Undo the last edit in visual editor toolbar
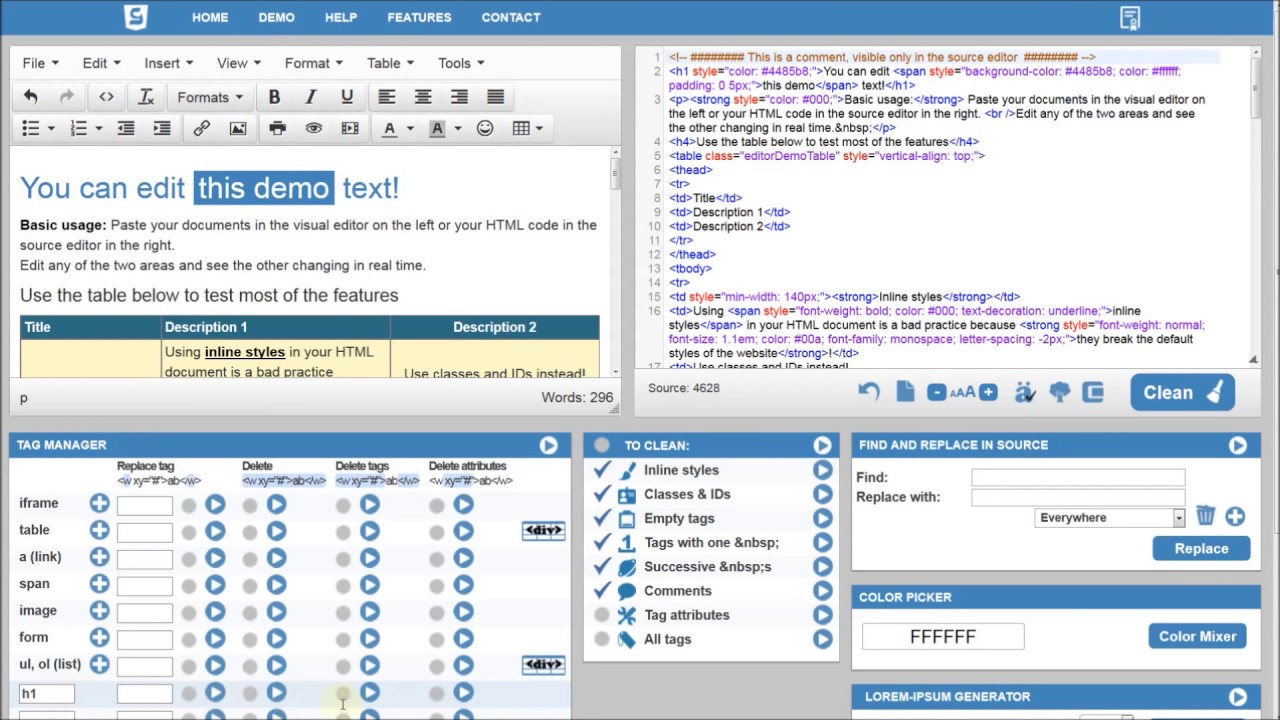The height and width of the screenshot is (720, 1280). pos(31,97)
